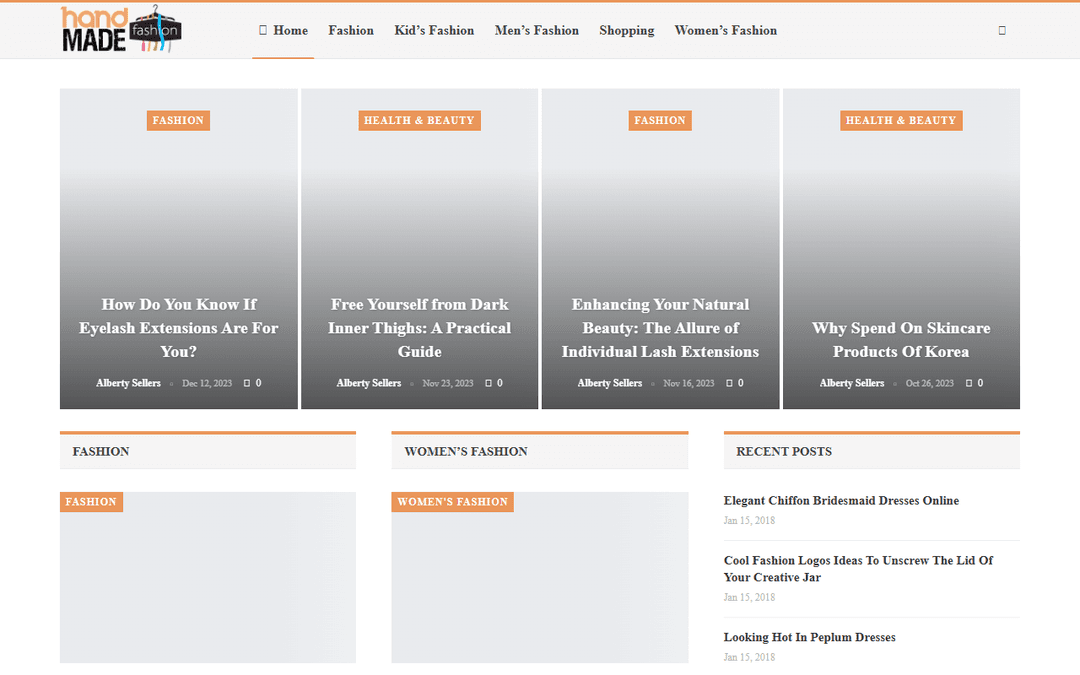Image resolution: width=1080 pixels, height=675 pixels.
Task: Open 'Free Yourself from Dark Inner Thighs' article
Action: coord(419,328)
